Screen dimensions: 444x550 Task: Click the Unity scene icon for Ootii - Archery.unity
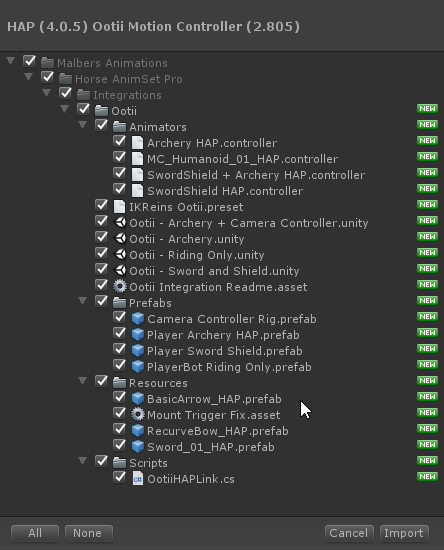tap(120, 239)
